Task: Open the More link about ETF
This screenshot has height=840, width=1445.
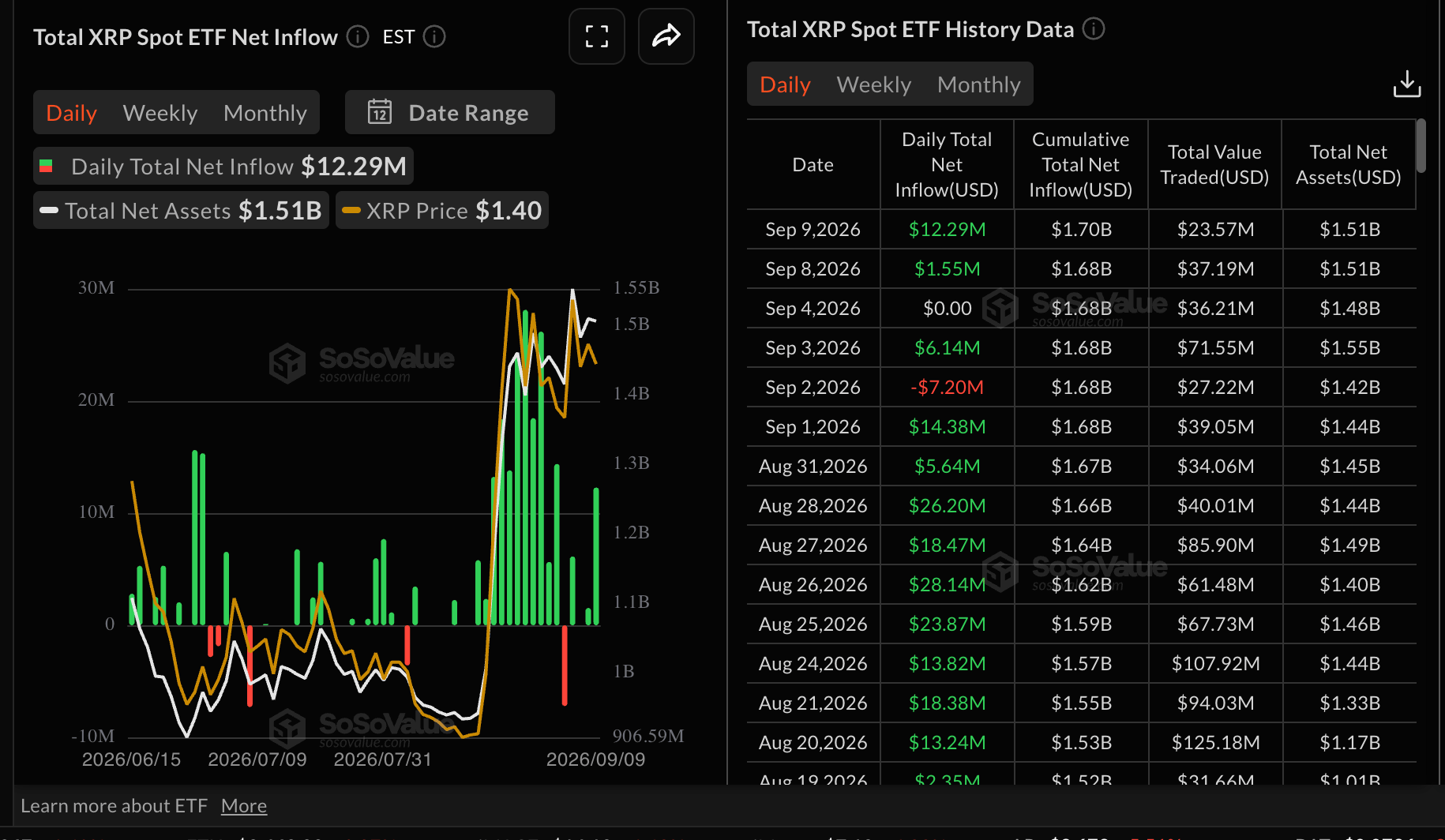Action: (x=244, y=806)
